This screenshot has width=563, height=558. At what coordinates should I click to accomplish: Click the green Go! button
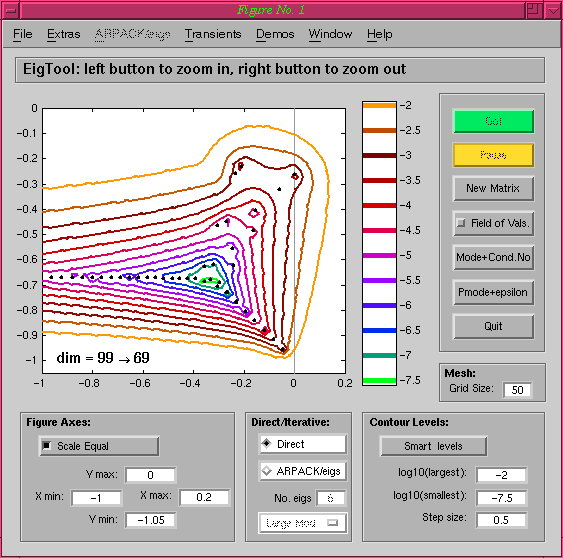[493, 121]
